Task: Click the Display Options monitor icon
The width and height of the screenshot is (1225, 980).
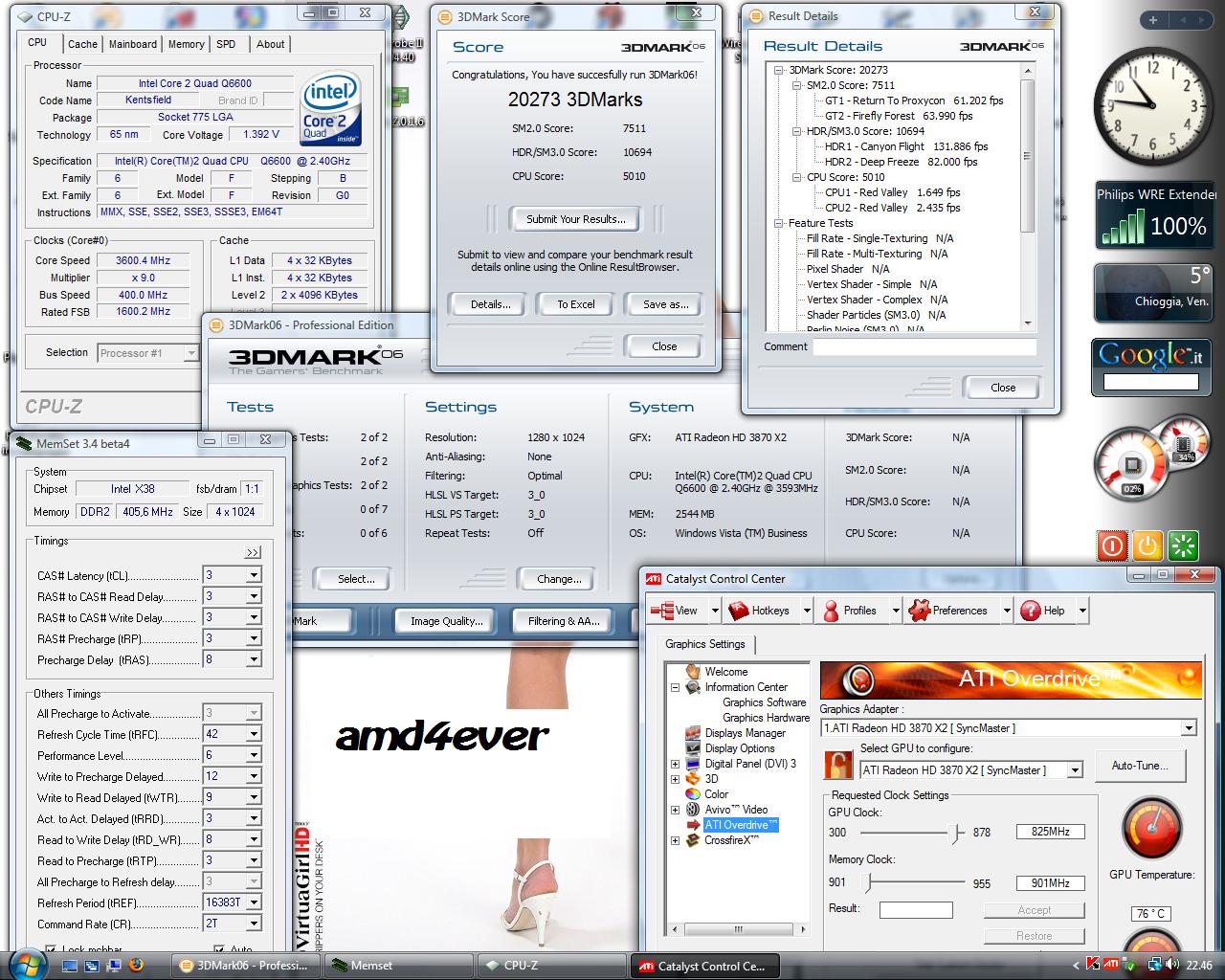Action: point(694,748)
